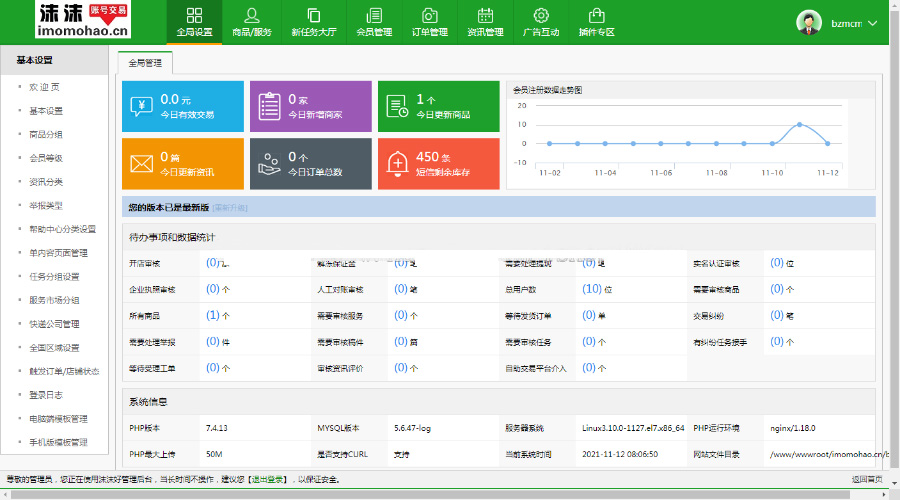This screenshot has width=900, height=500.
Task: Expand the bzmcm account dropdown arrow
Action: [x=873, y=23]
